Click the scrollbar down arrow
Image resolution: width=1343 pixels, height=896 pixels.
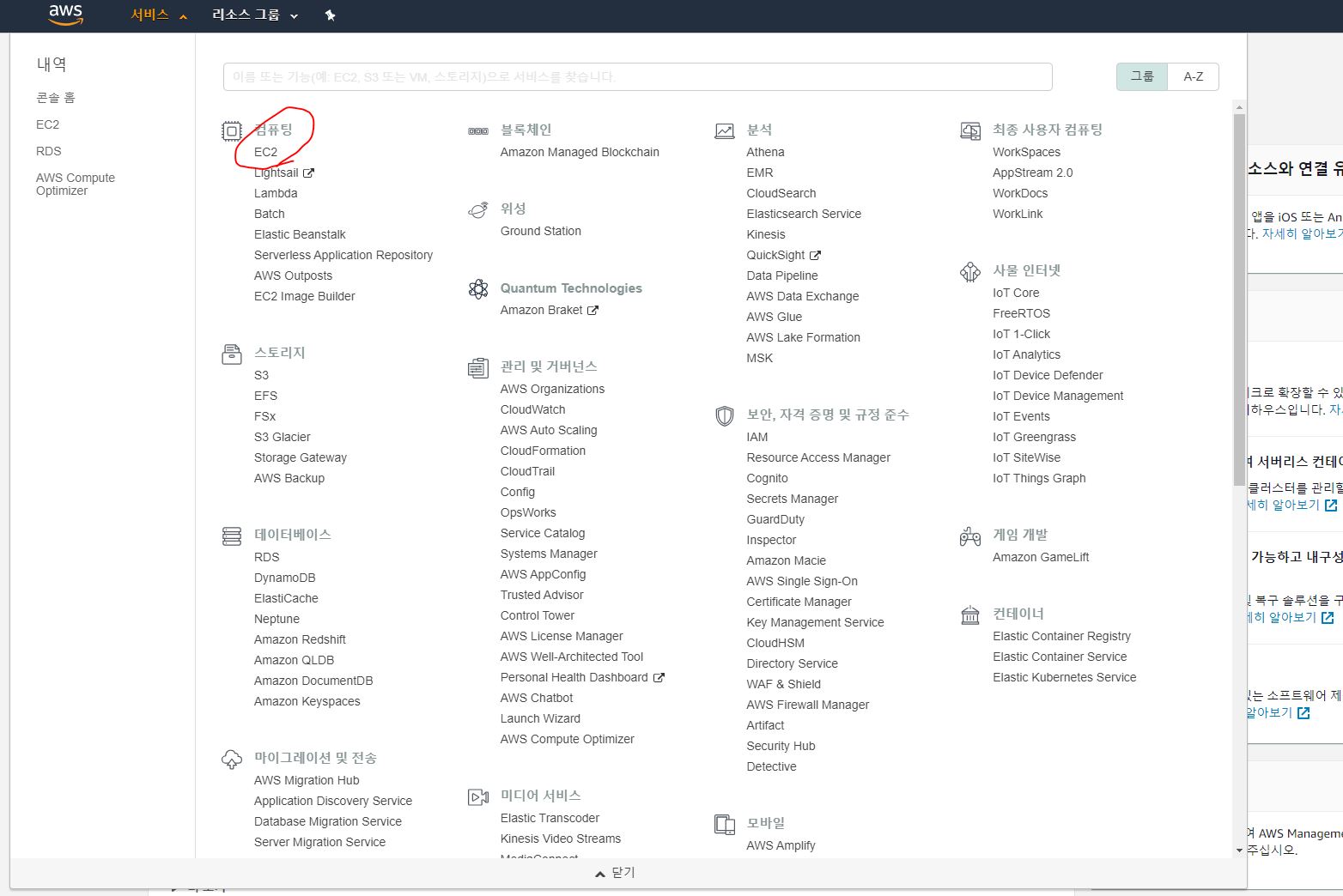point(1239,851)
